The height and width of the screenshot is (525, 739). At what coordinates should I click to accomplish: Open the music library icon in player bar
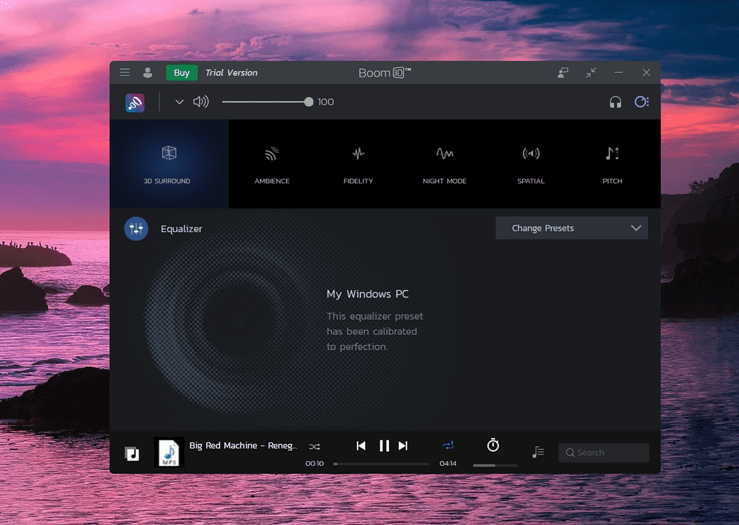(x=132, y=453)
